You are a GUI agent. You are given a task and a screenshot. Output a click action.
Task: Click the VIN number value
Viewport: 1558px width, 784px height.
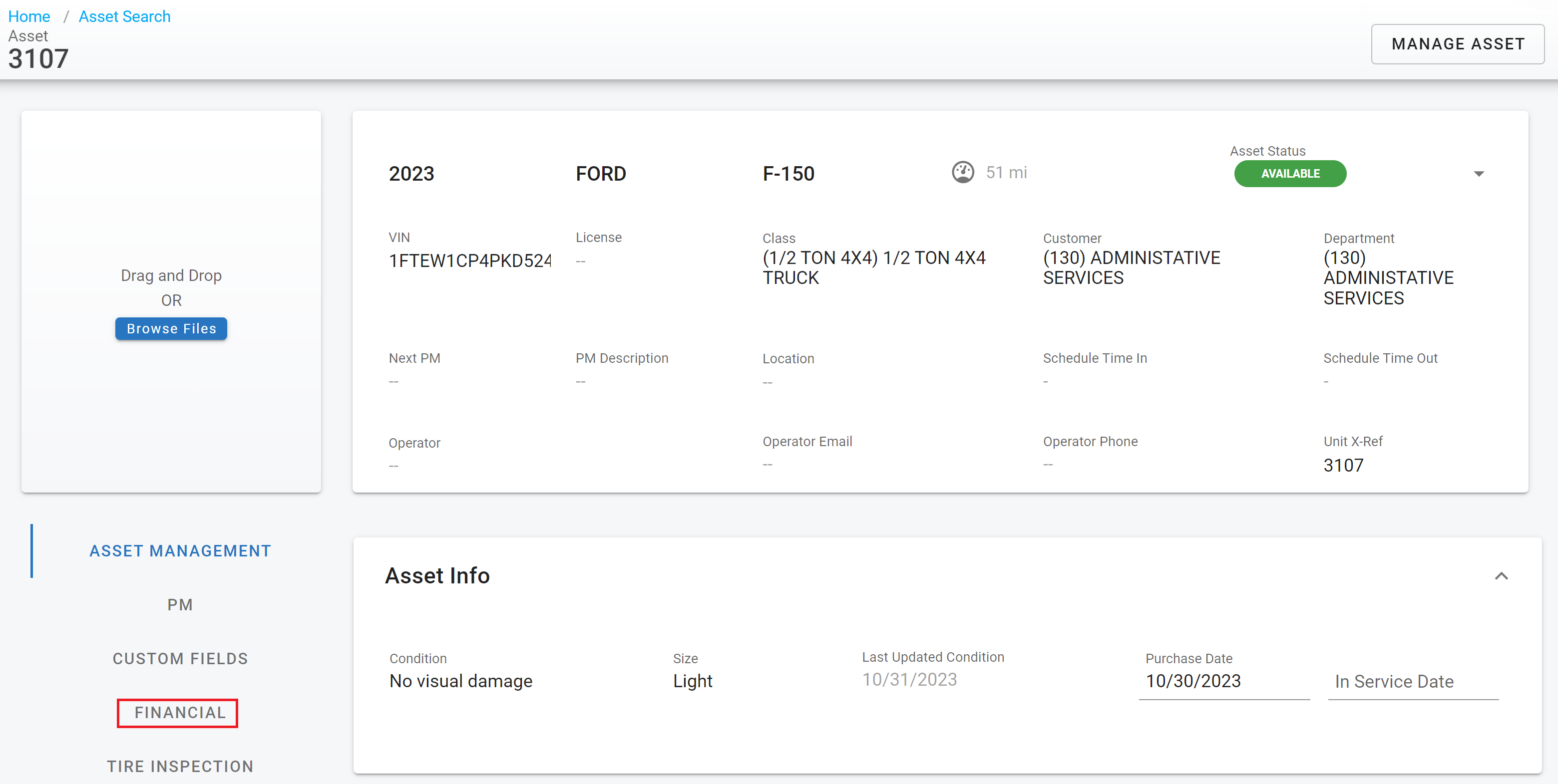470,261
